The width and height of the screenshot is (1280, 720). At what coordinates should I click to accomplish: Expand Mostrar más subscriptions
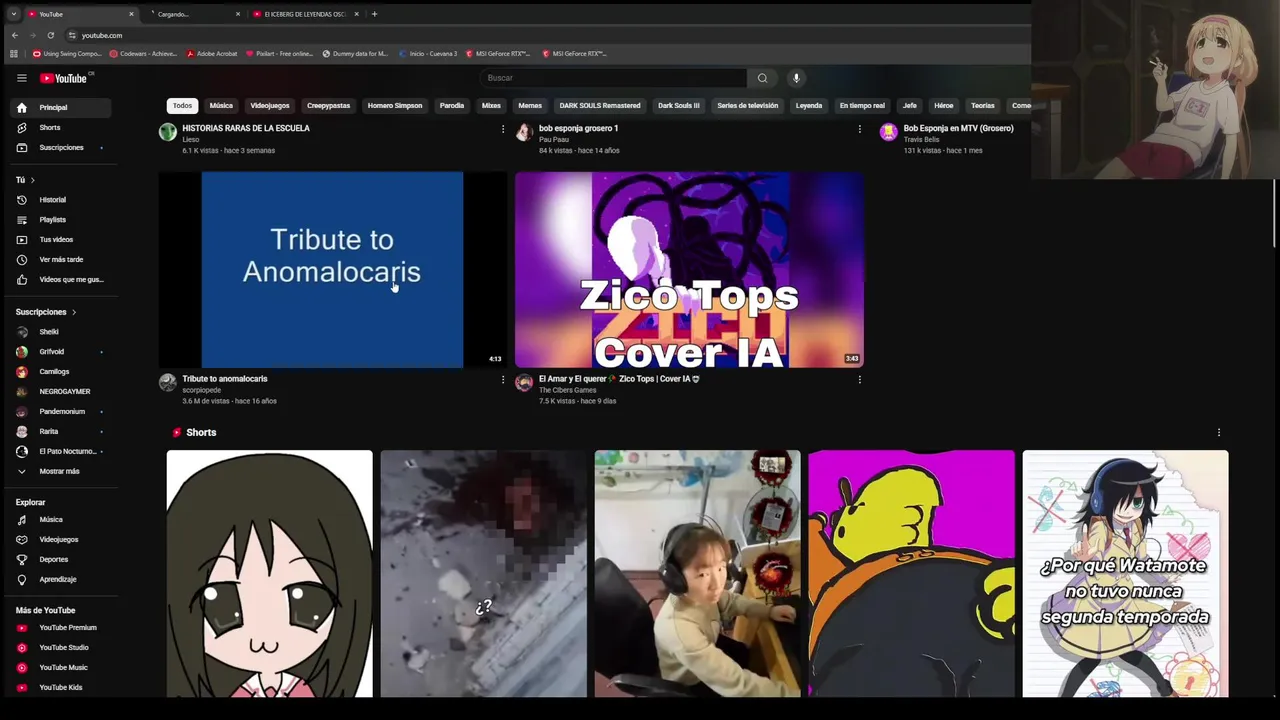pos(61,472)
